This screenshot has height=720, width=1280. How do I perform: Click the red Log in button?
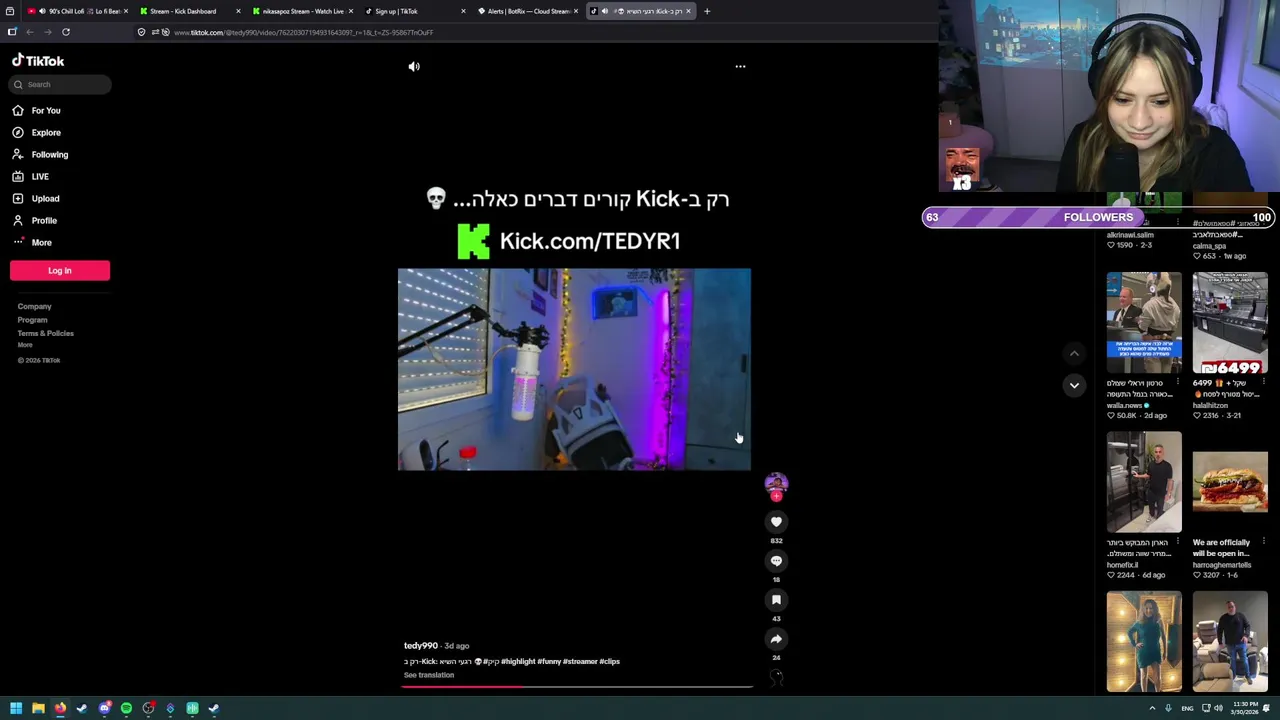point(60,270)
